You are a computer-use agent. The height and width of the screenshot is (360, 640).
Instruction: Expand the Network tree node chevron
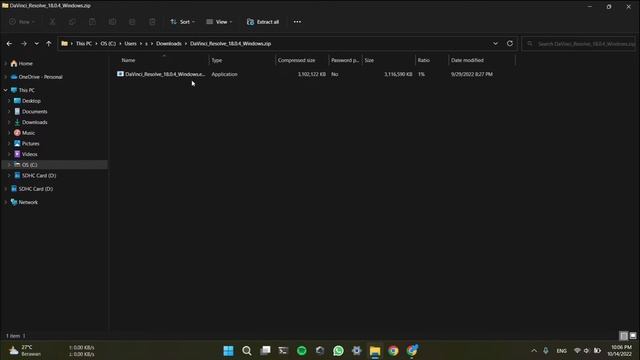(6, 202)
